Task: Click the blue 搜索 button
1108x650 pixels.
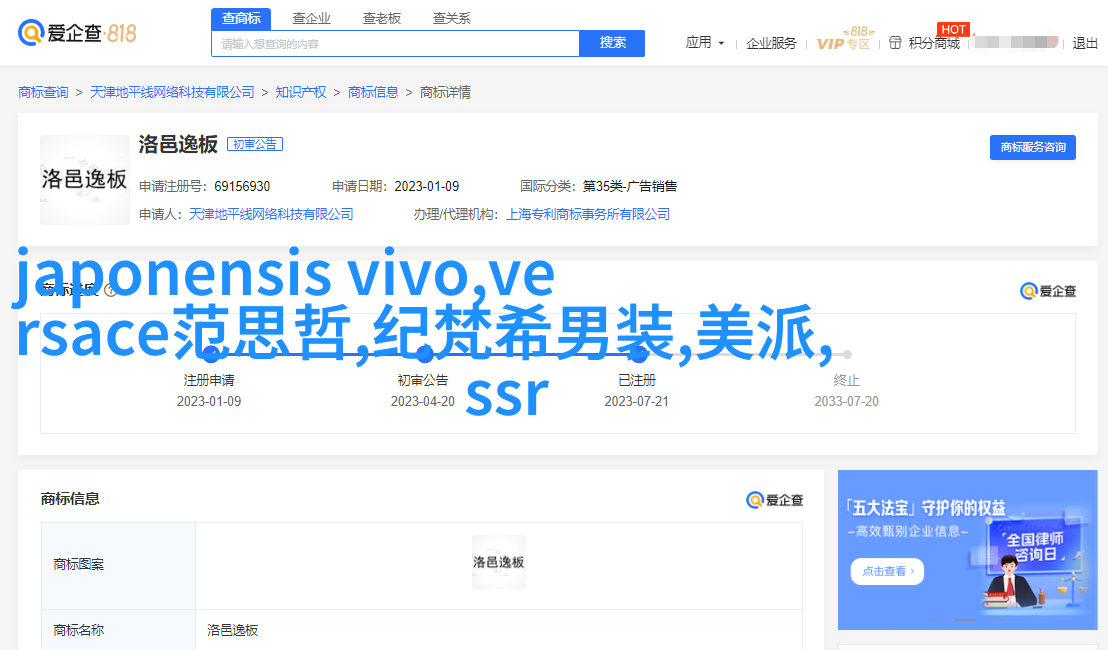Action: point(612,43)
